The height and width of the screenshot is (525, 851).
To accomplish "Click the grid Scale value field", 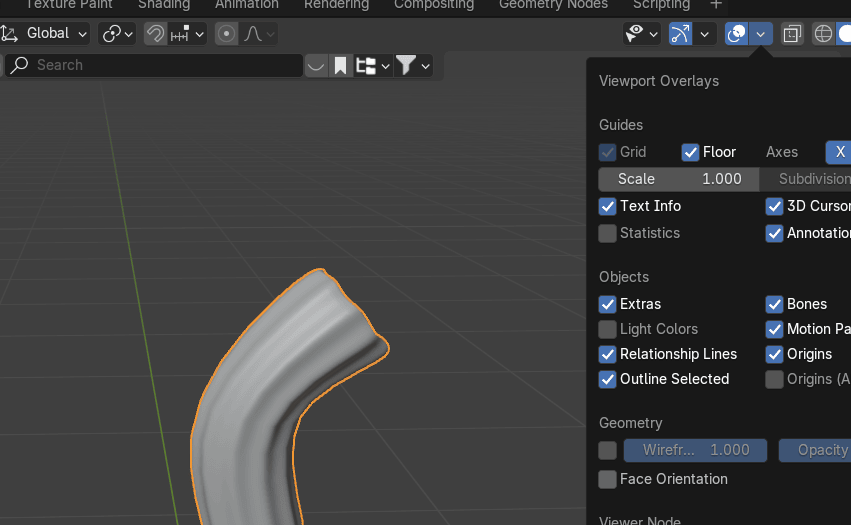I will click(679, 179).
